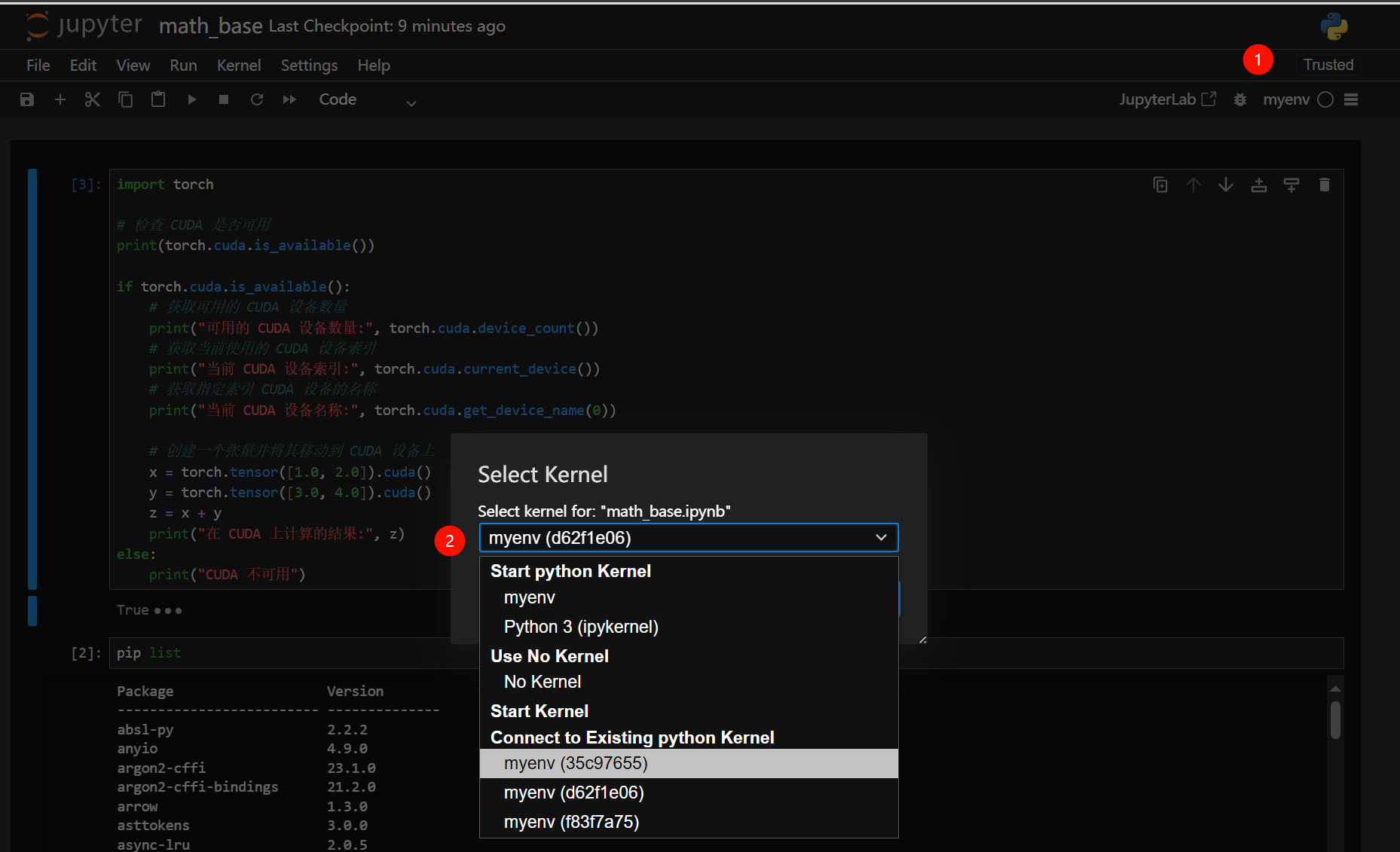Paste cell from clipboard icon
This screenshot has width=1400, height=852.
[158, 99]
